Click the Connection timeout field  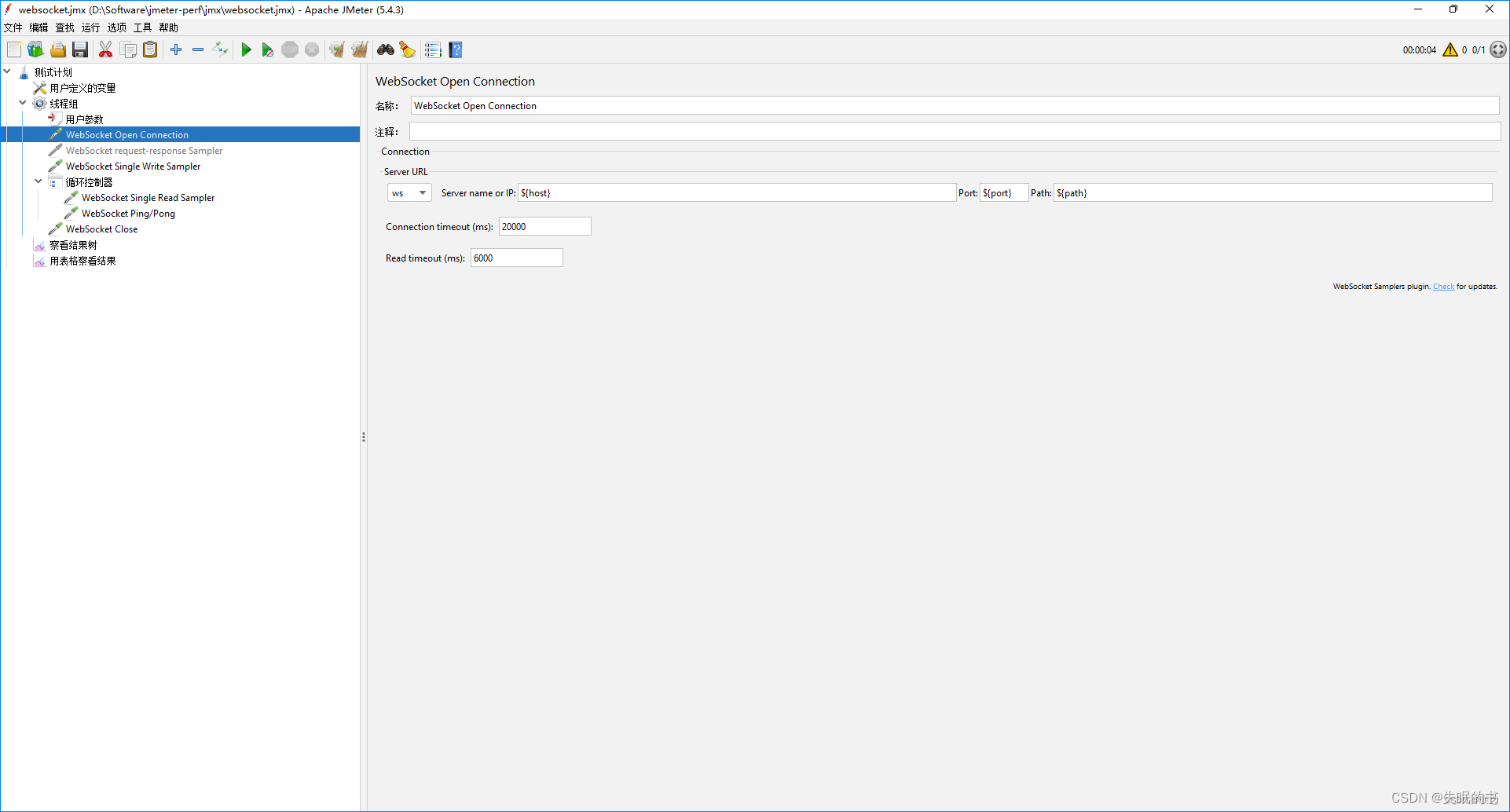(x=544, y=227)
